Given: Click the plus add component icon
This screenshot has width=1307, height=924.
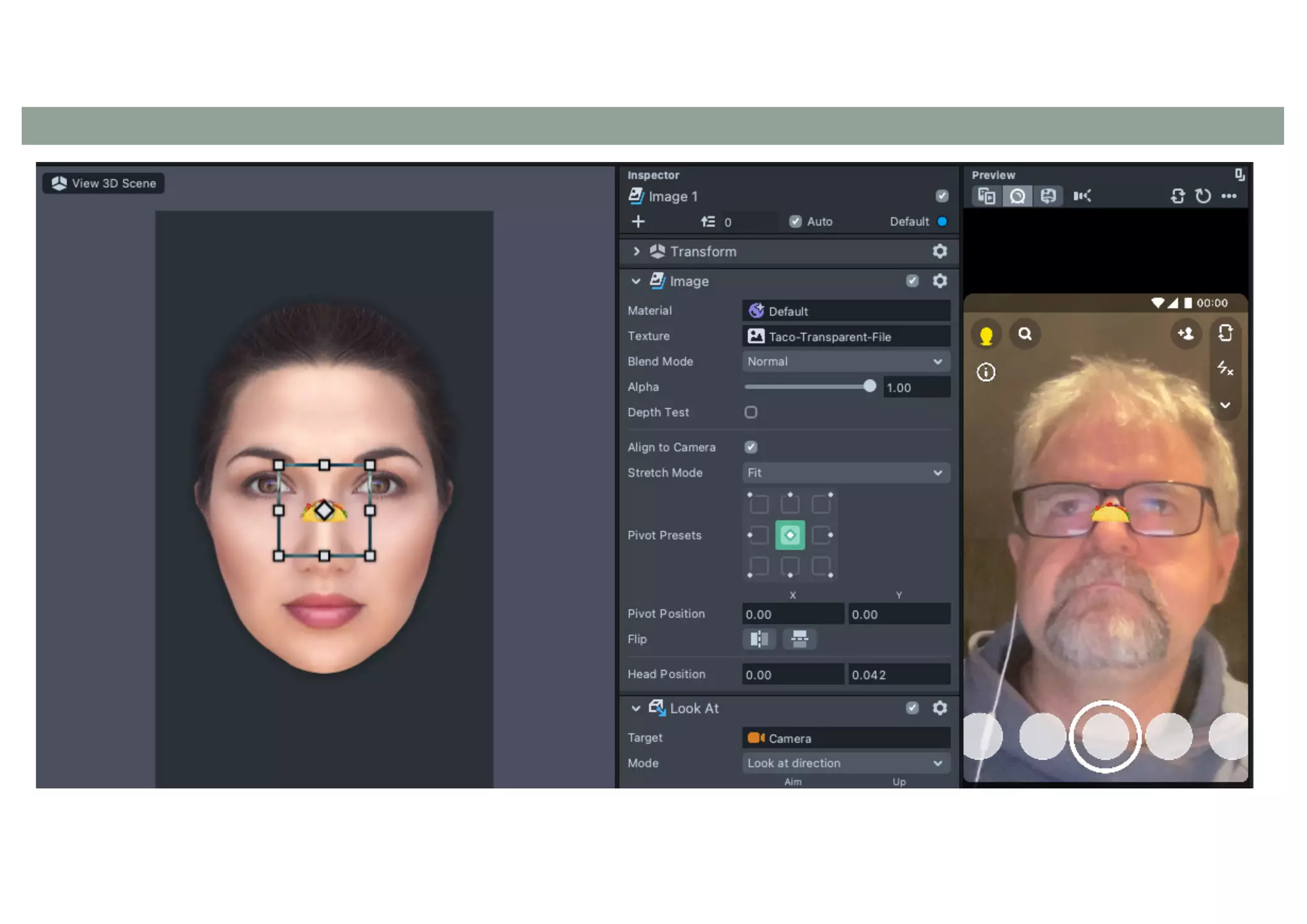Looking at the screenshot, I should coord(638,221).
